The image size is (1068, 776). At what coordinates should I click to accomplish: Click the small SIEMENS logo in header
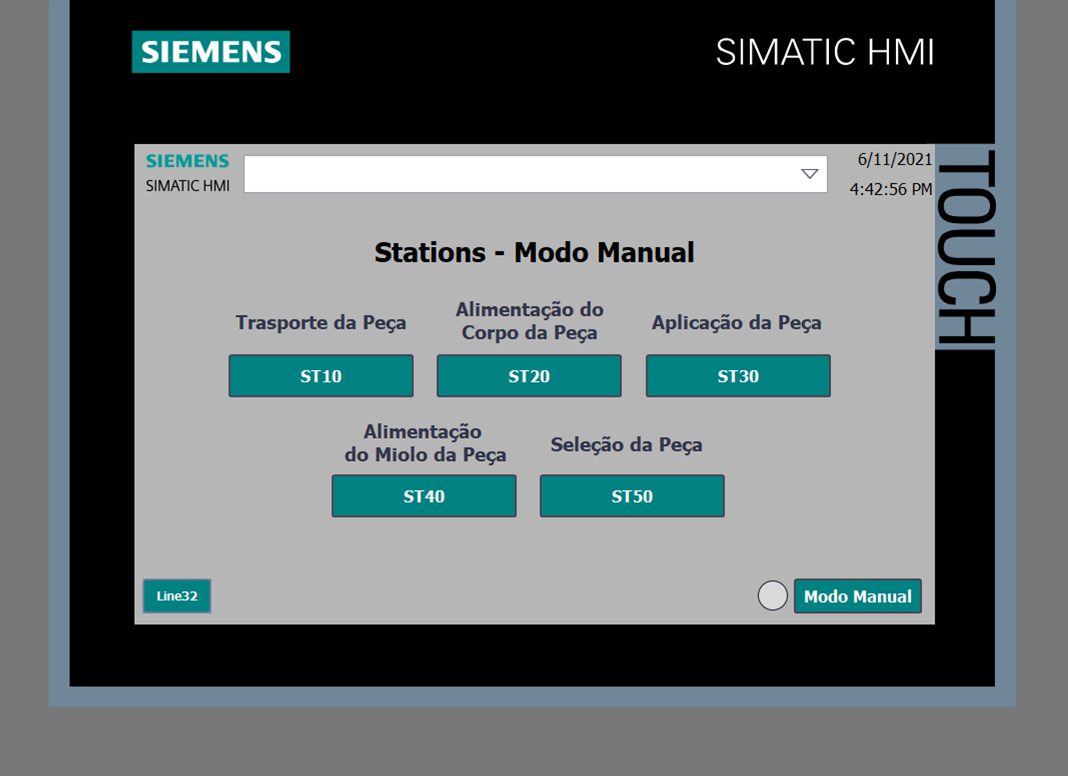point(187,161)
